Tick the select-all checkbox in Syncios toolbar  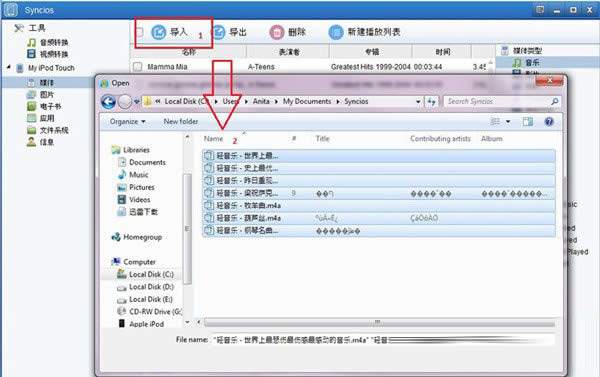[139, 32]
